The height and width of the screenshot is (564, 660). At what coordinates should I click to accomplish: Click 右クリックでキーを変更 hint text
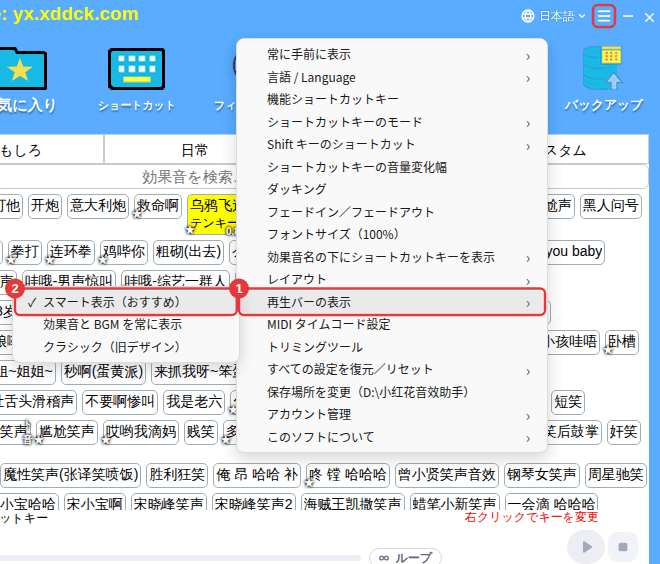tap(531, 517)
